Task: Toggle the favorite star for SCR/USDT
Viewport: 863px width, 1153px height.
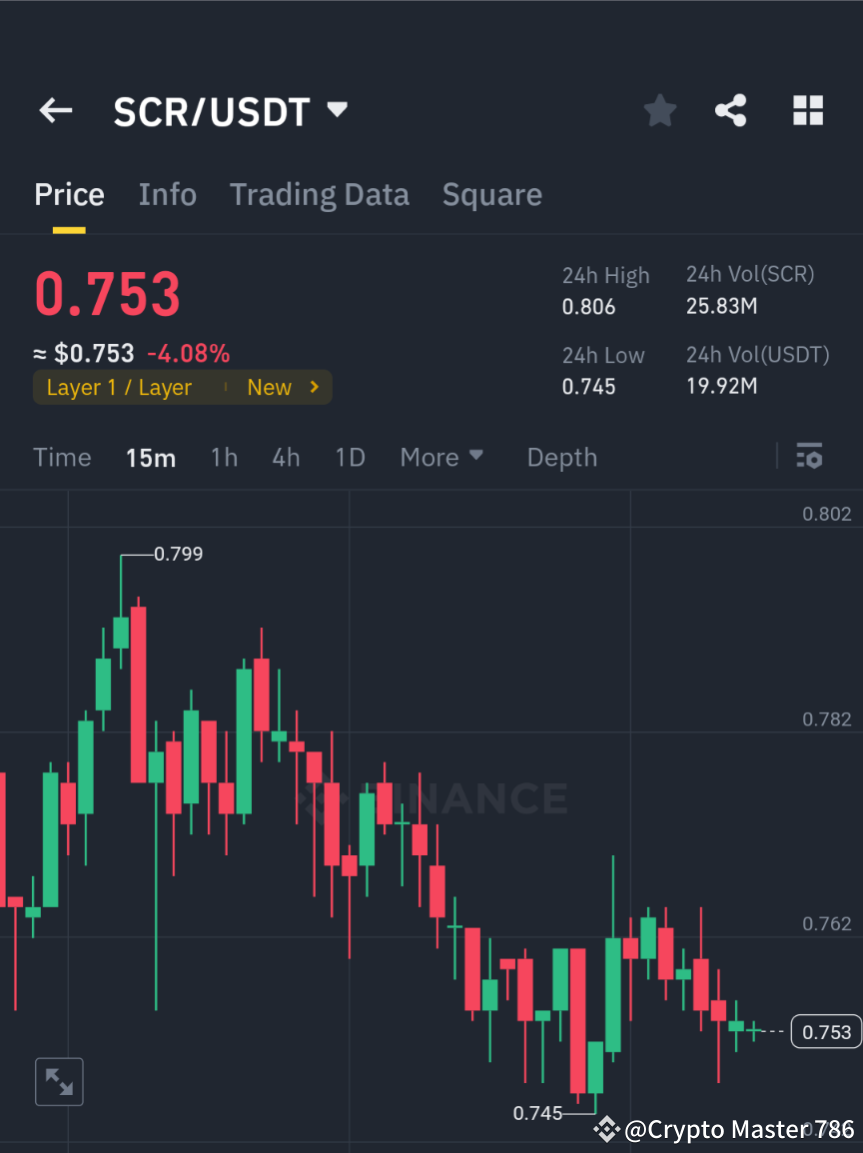Action: (x=659, y=111)
